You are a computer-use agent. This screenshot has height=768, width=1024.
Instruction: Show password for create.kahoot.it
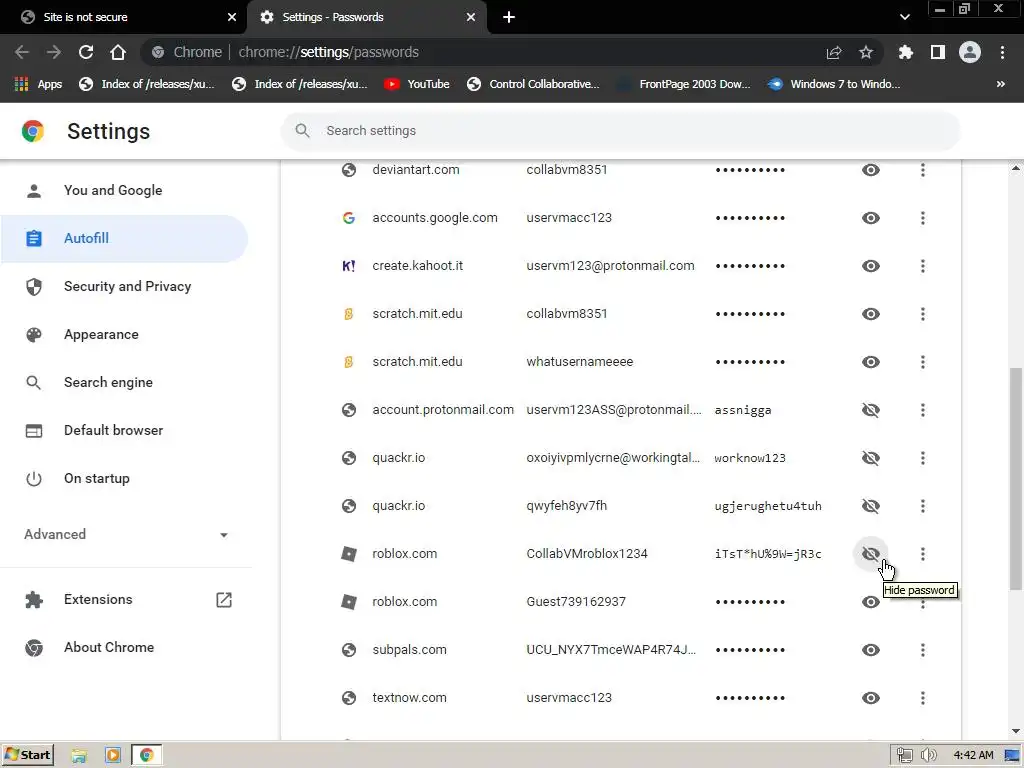[x=871, y=266]
